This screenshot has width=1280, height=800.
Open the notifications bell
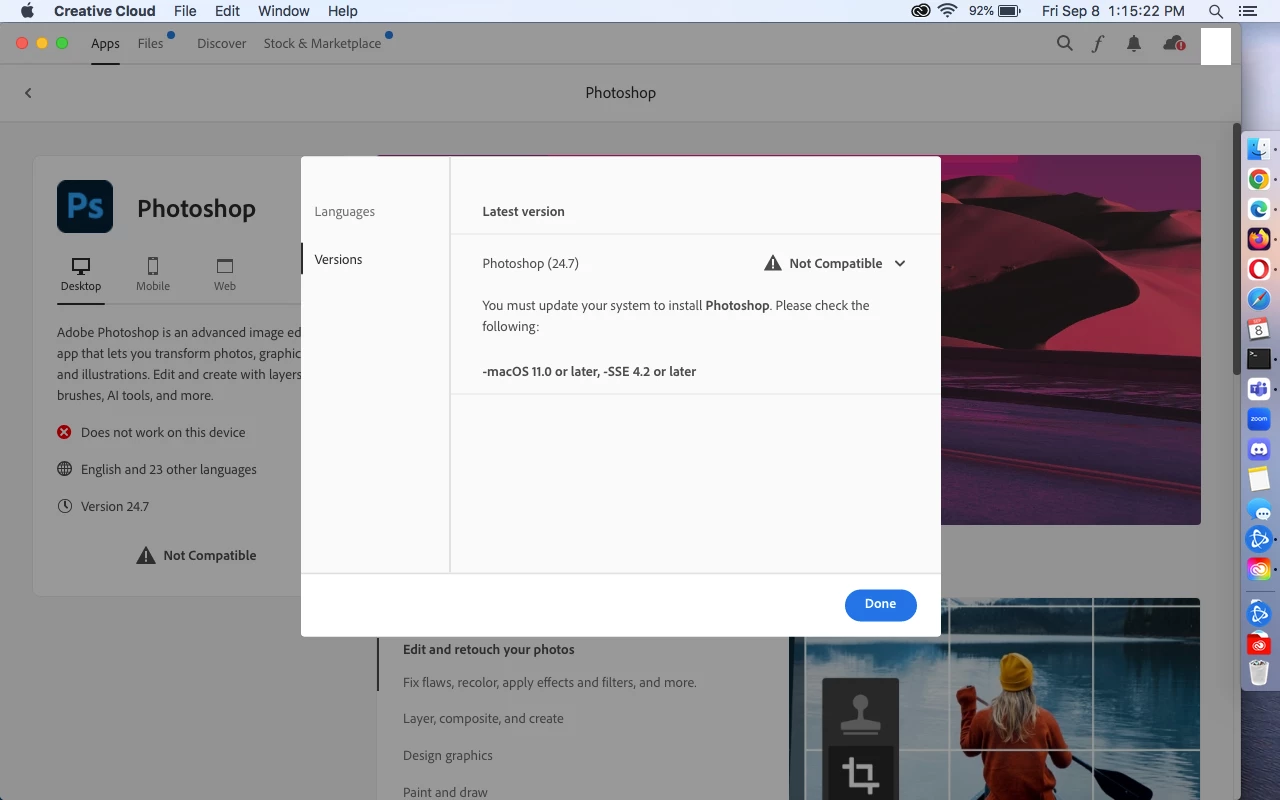[1134, 43]
